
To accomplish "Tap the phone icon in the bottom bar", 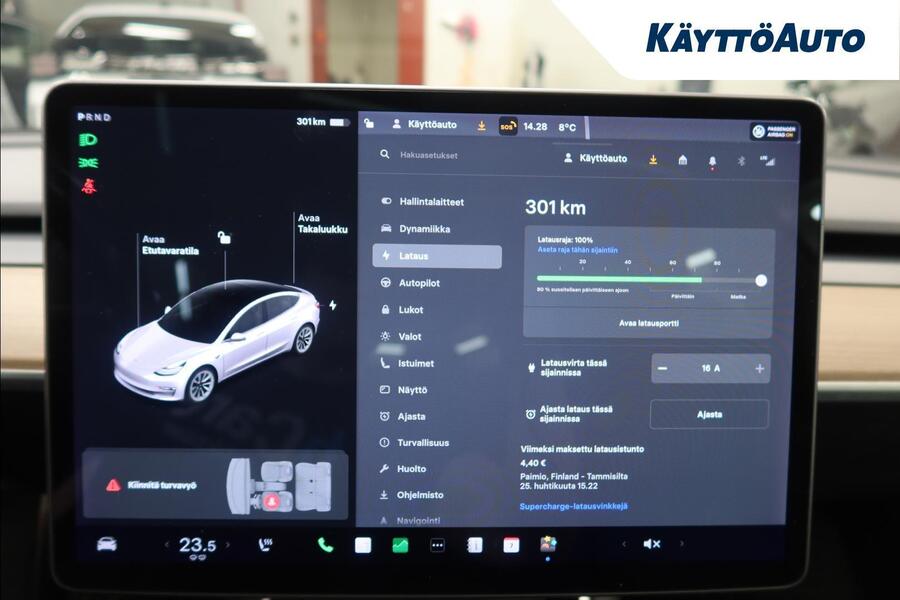I will point(322,545).
